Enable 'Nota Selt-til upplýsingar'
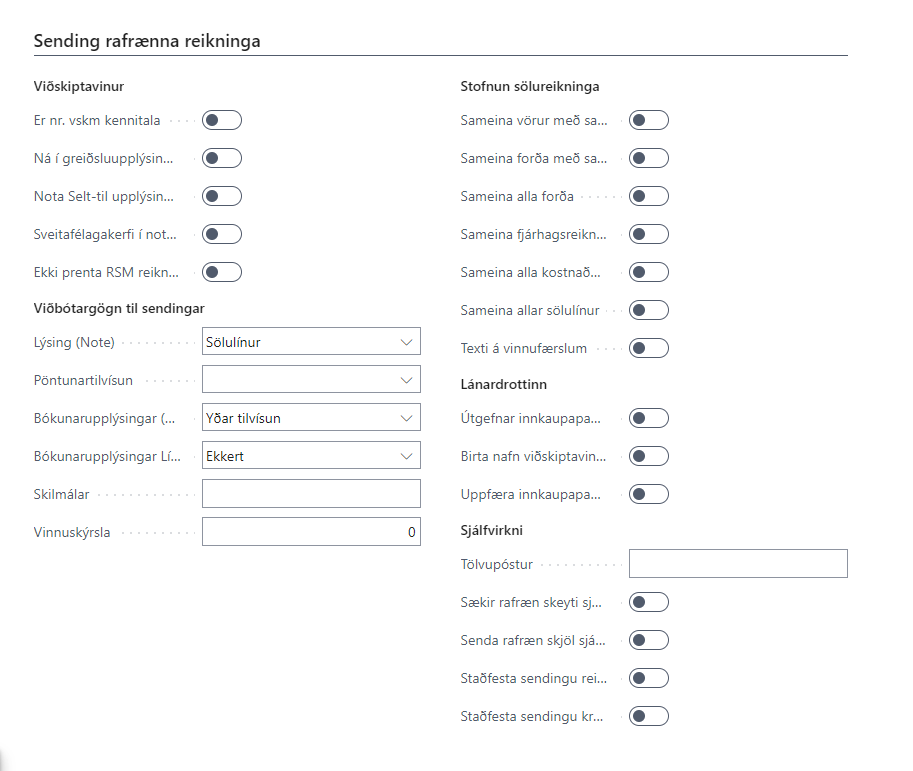 [221, 195]
